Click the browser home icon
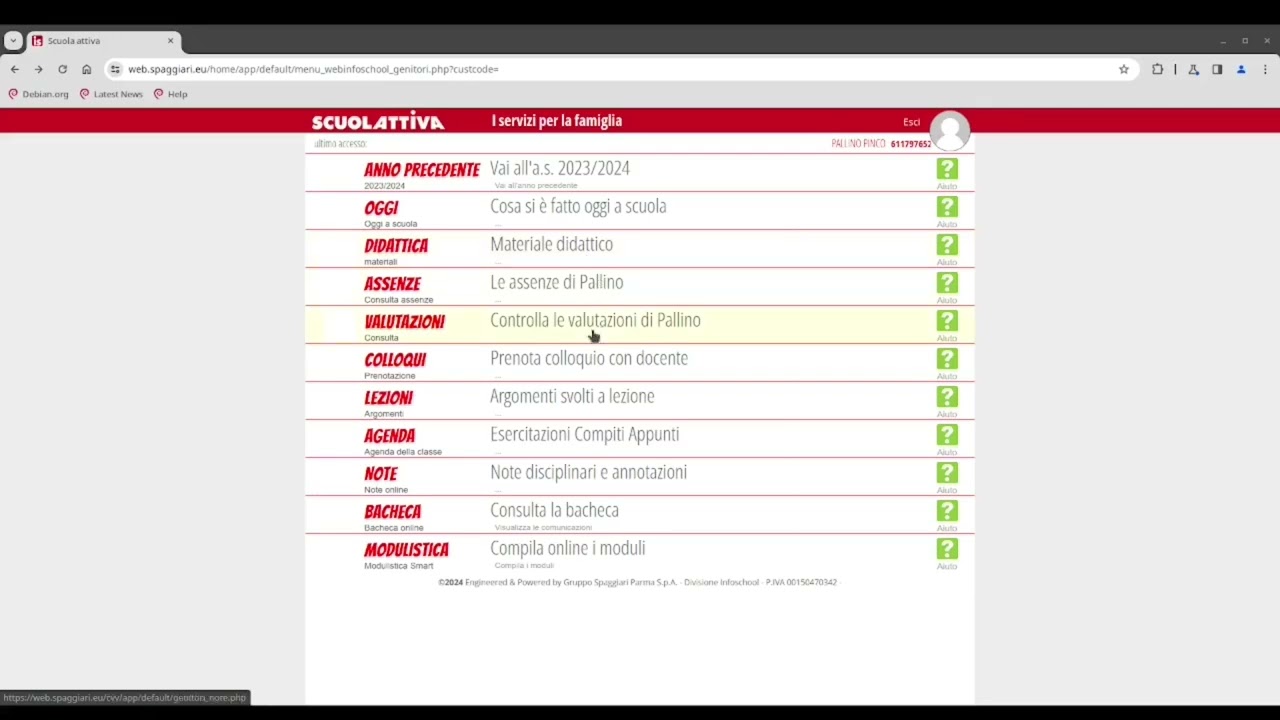1280x720 pixels. pos(87,69)
